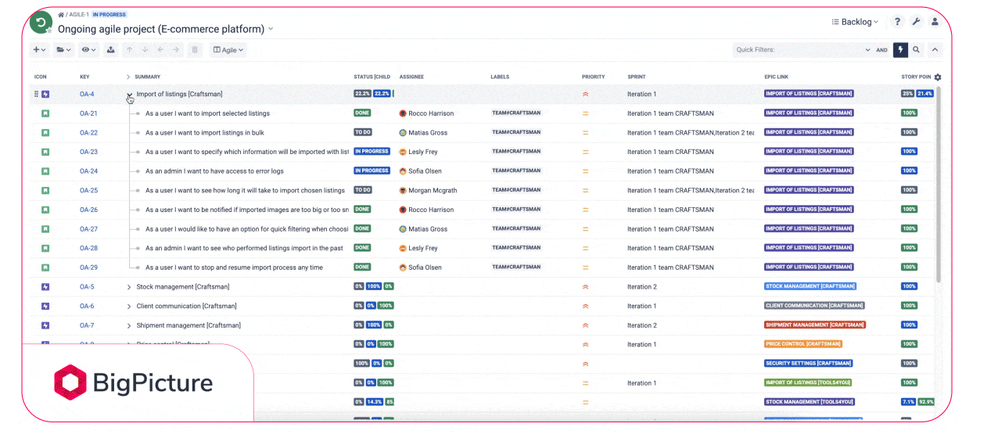Open the project title dropdown chevron

coord(271,29)
